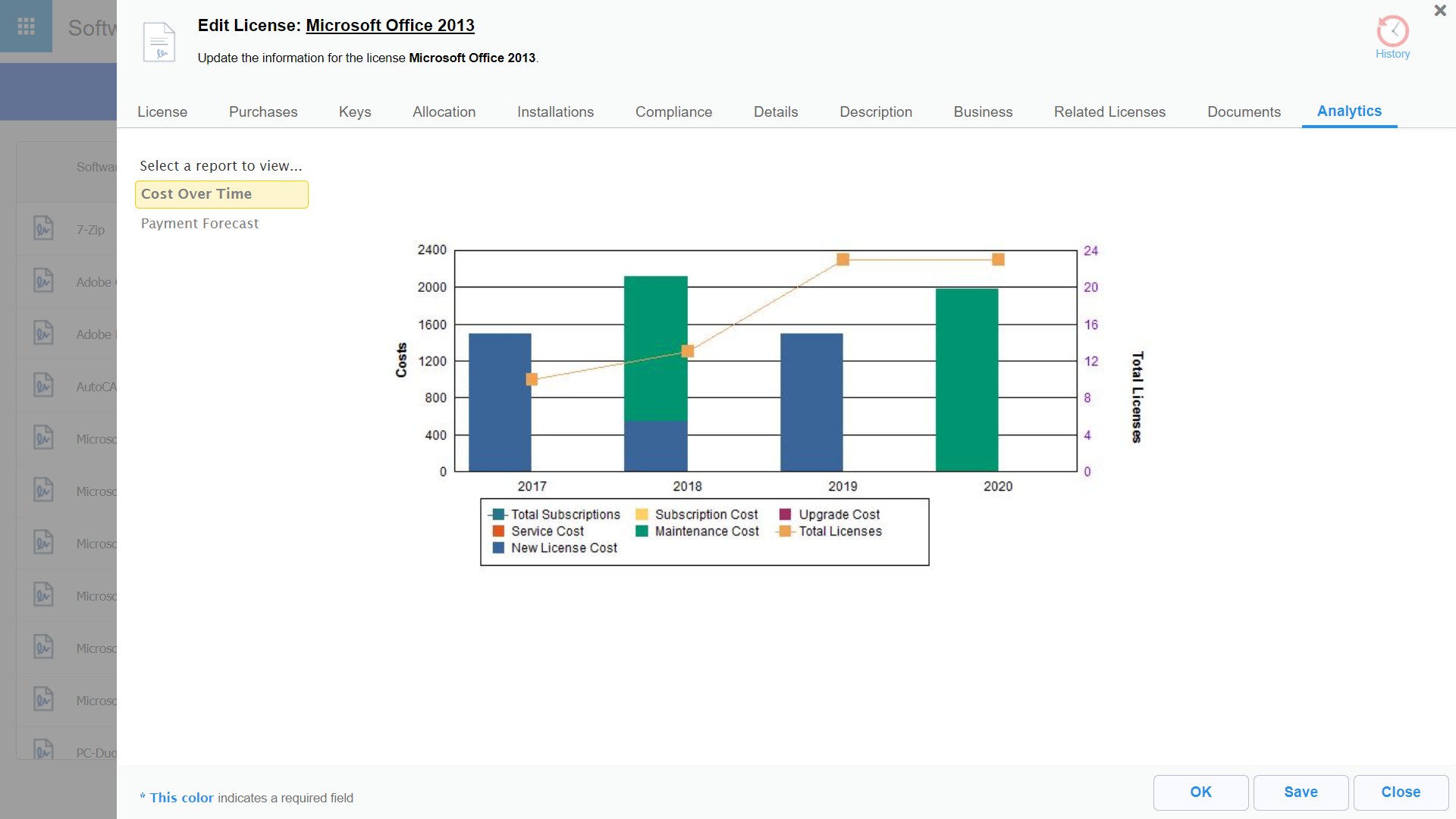Click the AutoCAD license document icon
The width and height of the screenshot is (1456, 819).
[43, 384]
